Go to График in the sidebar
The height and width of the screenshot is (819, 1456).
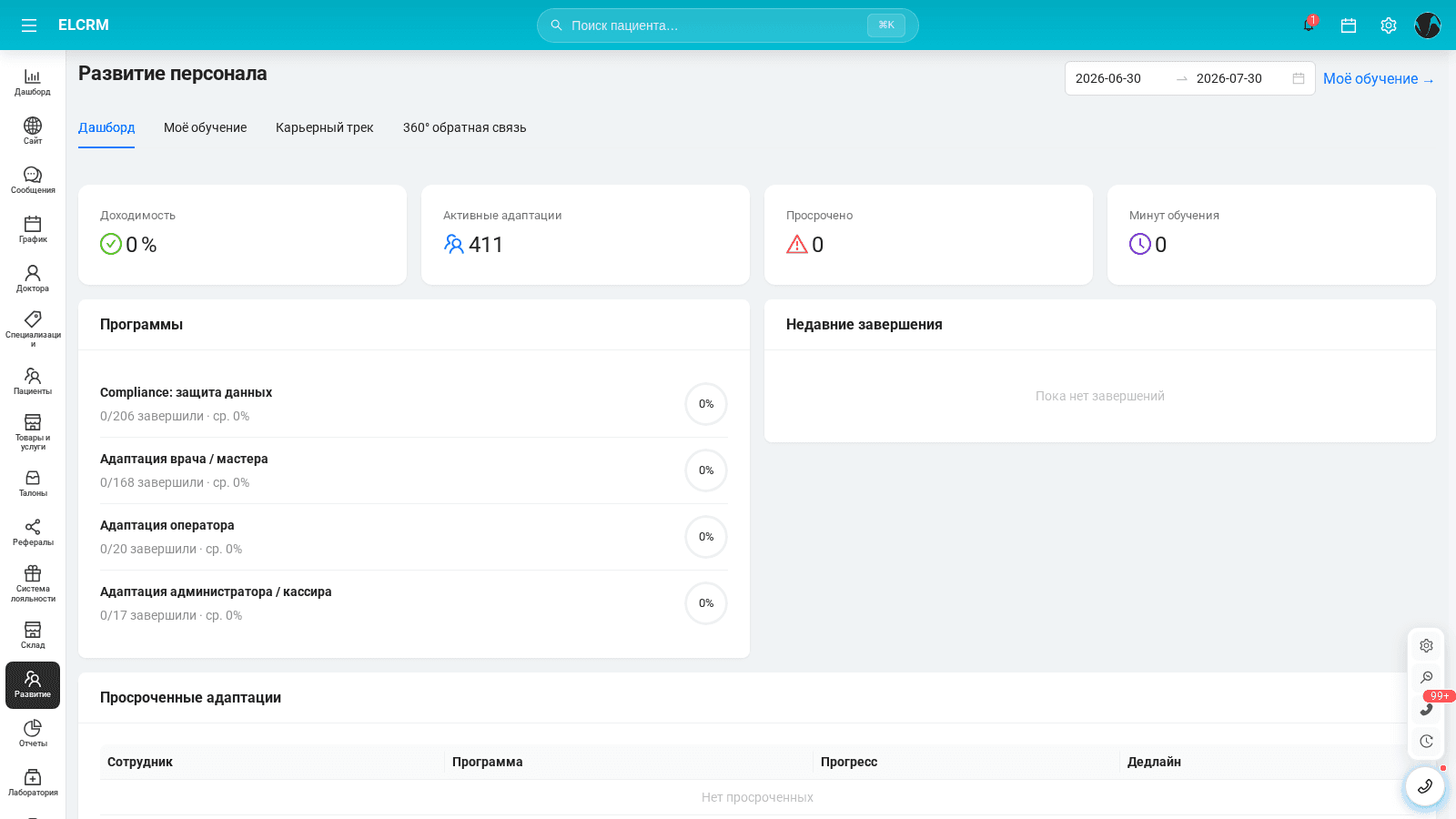pyautogui.click(x=33, y=229)
